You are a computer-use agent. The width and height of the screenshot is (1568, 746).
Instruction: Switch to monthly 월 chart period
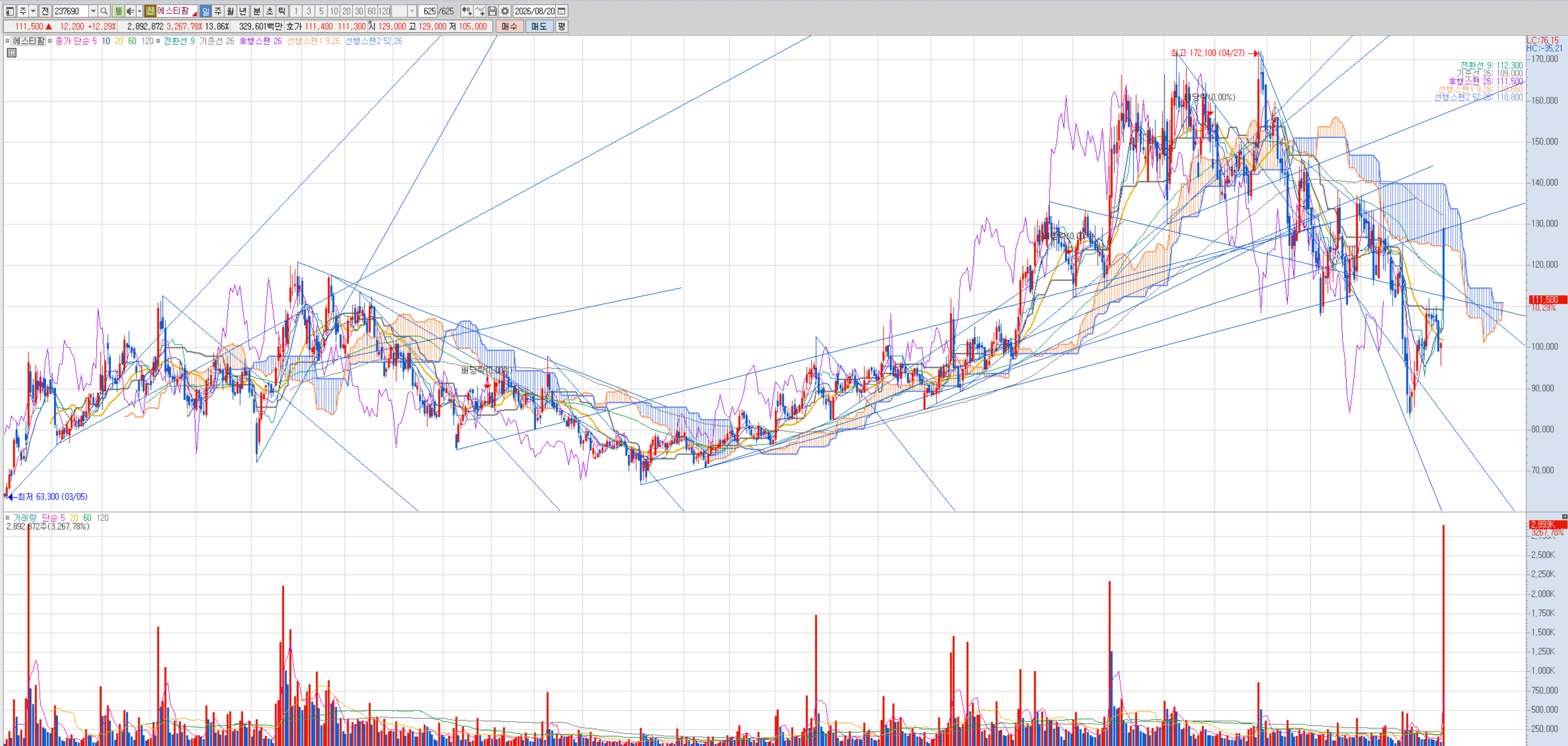coord(230,11)
